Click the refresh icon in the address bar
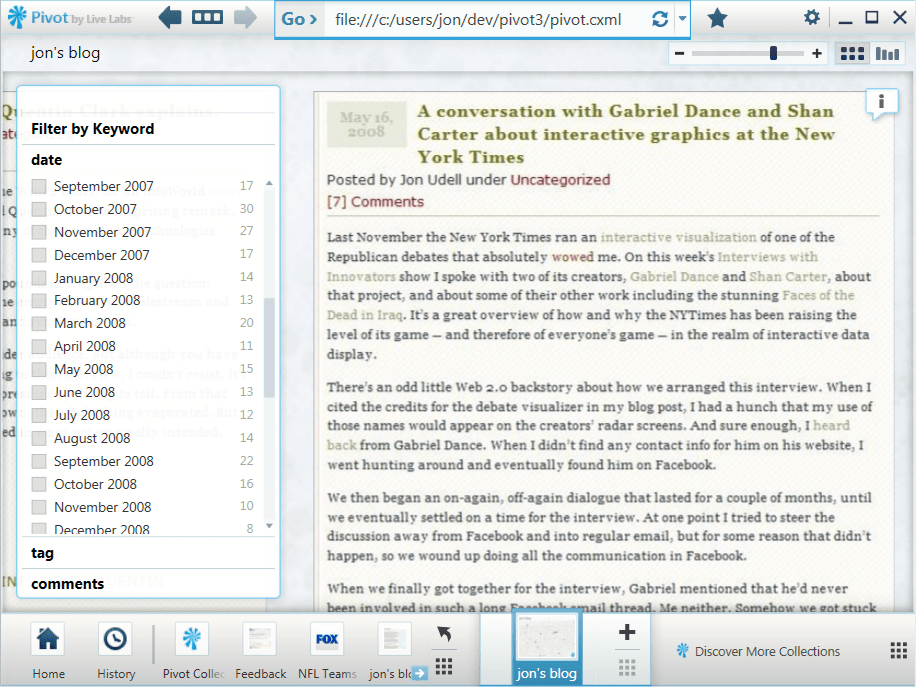916x687 pixels. click(x=660, y=19)
